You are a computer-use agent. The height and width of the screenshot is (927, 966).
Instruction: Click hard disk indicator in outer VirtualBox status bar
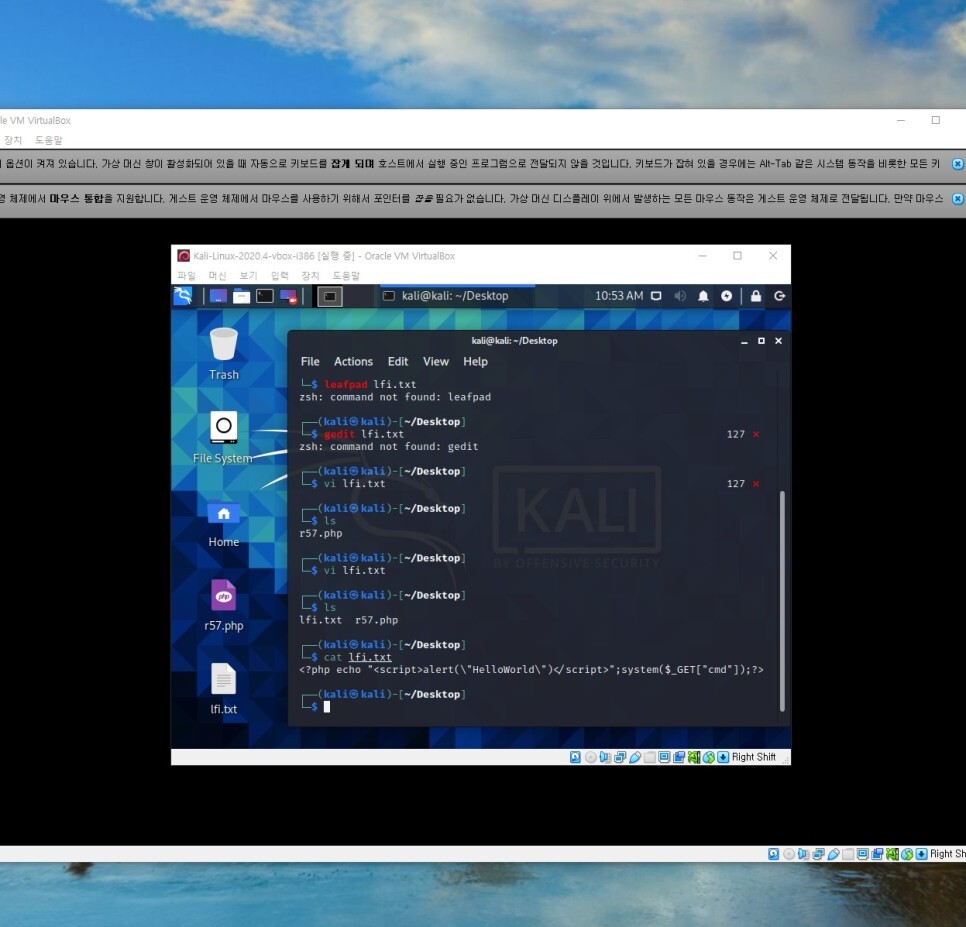(x=774, y=854)
